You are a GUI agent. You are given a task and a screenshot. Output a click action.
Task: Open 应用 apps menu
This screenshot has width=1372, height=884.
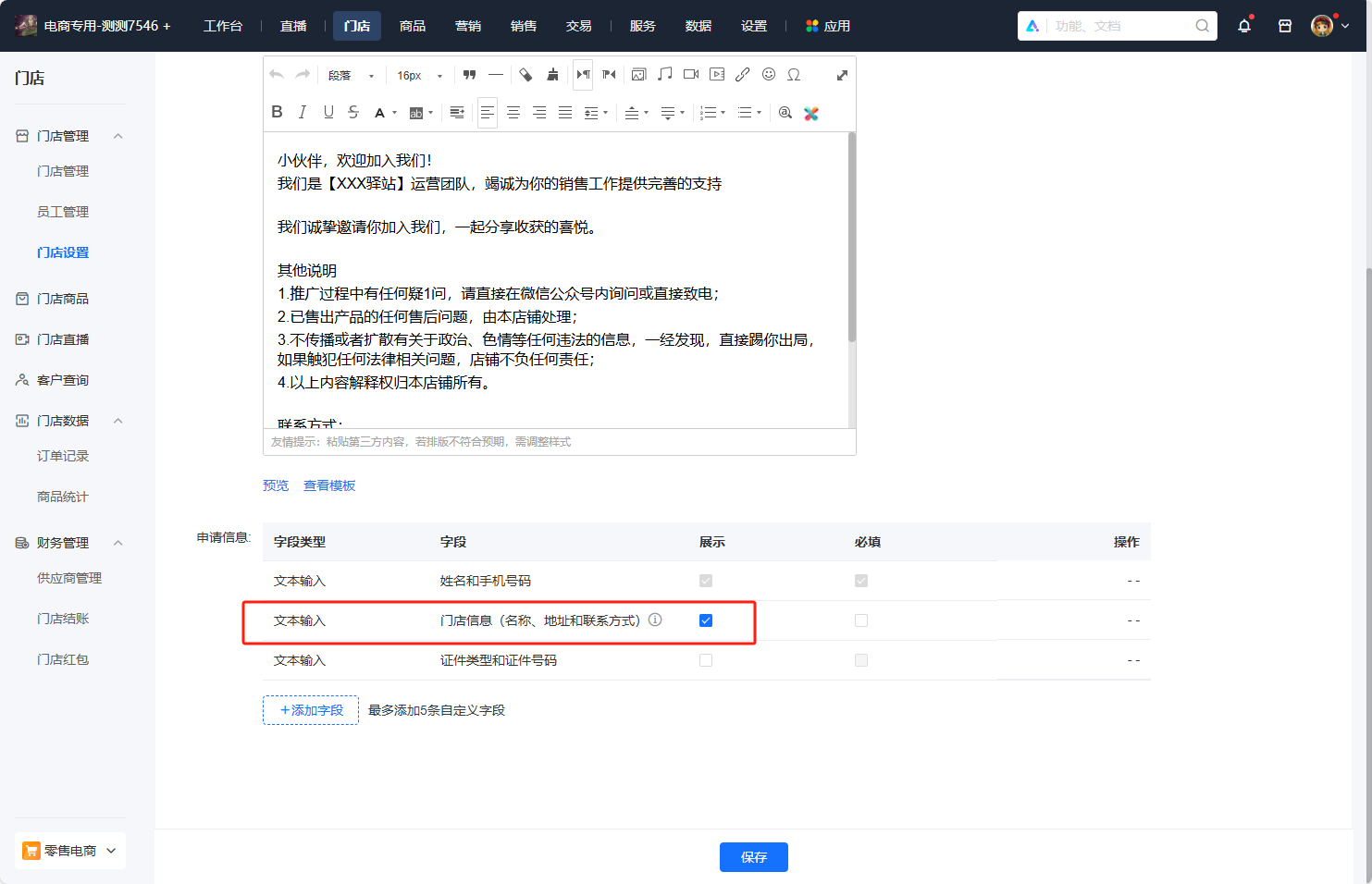click(x=828, y=26)
